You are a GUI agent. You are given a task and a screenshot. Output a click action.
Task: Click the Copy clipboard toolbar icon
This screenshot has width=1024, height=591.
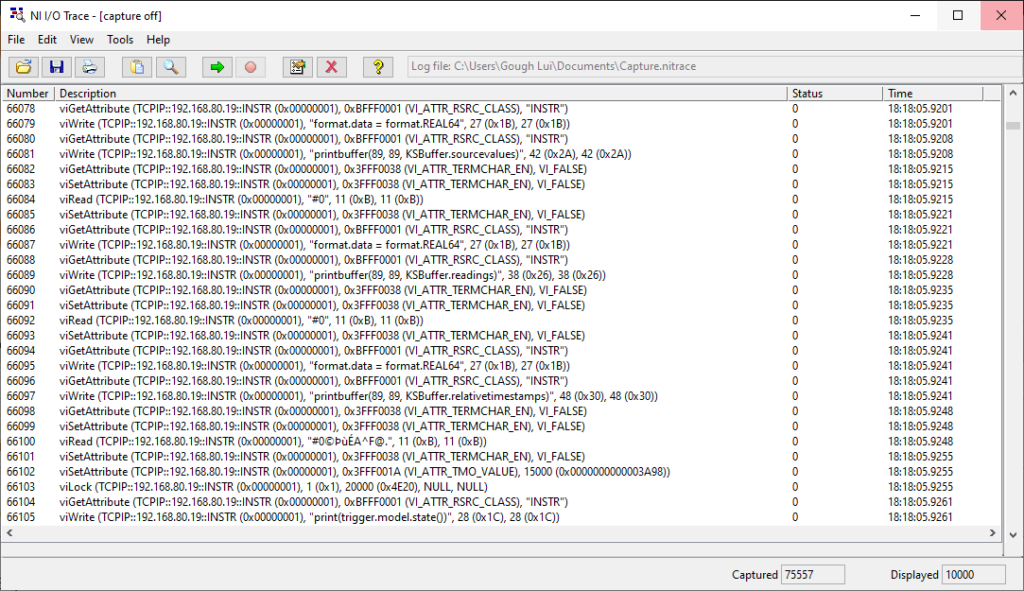(137, 67)
